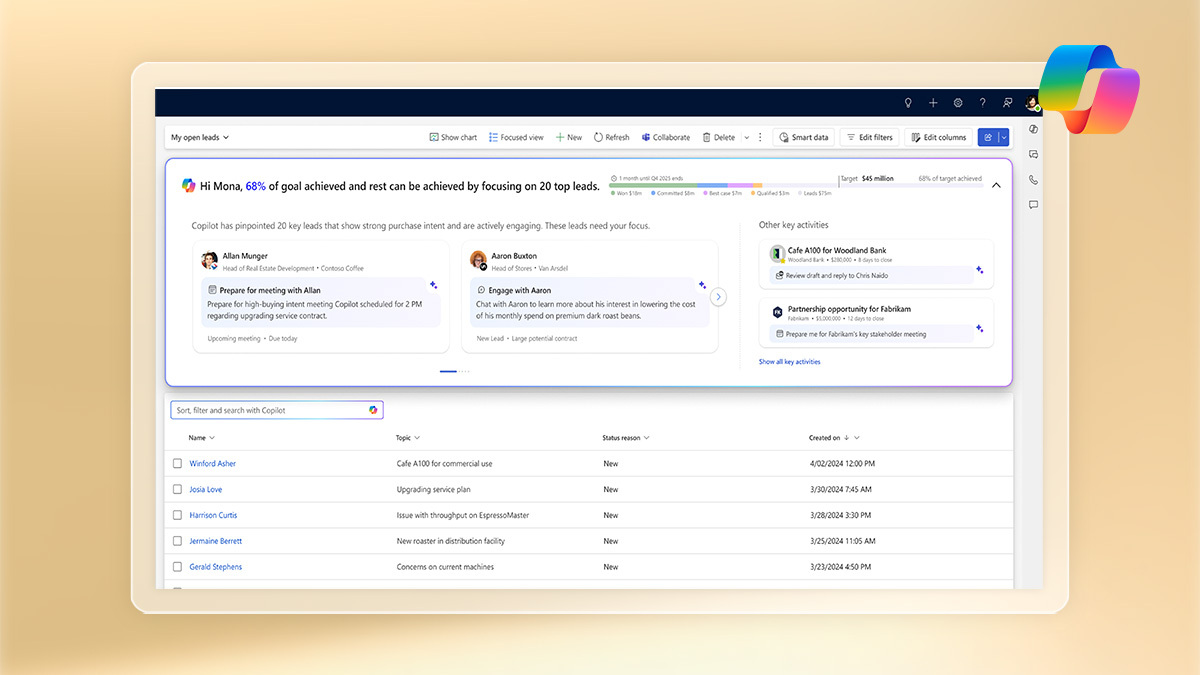This screenshot has height=675, width=1200.
Task: Open the settings gear in the header
Action: click(x=958, y=102)
